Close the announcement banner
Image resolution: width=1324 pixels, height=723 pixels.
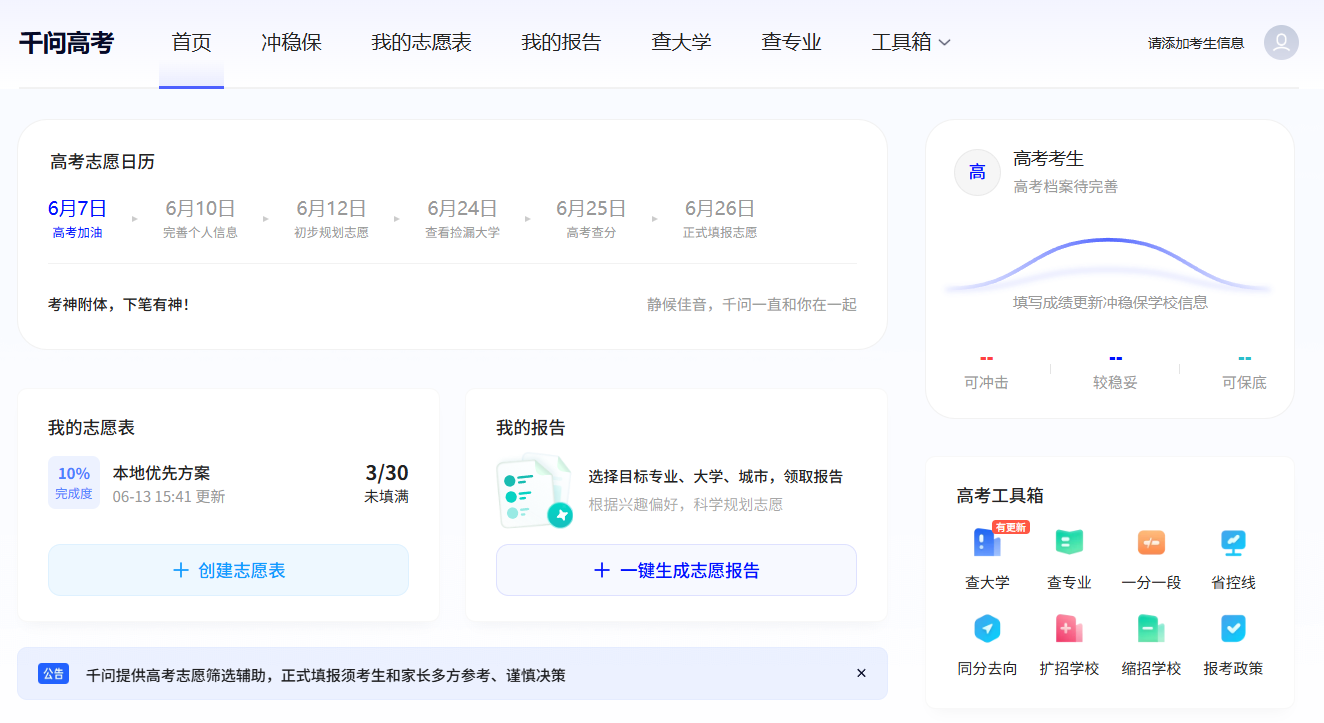tap(861, 673)
